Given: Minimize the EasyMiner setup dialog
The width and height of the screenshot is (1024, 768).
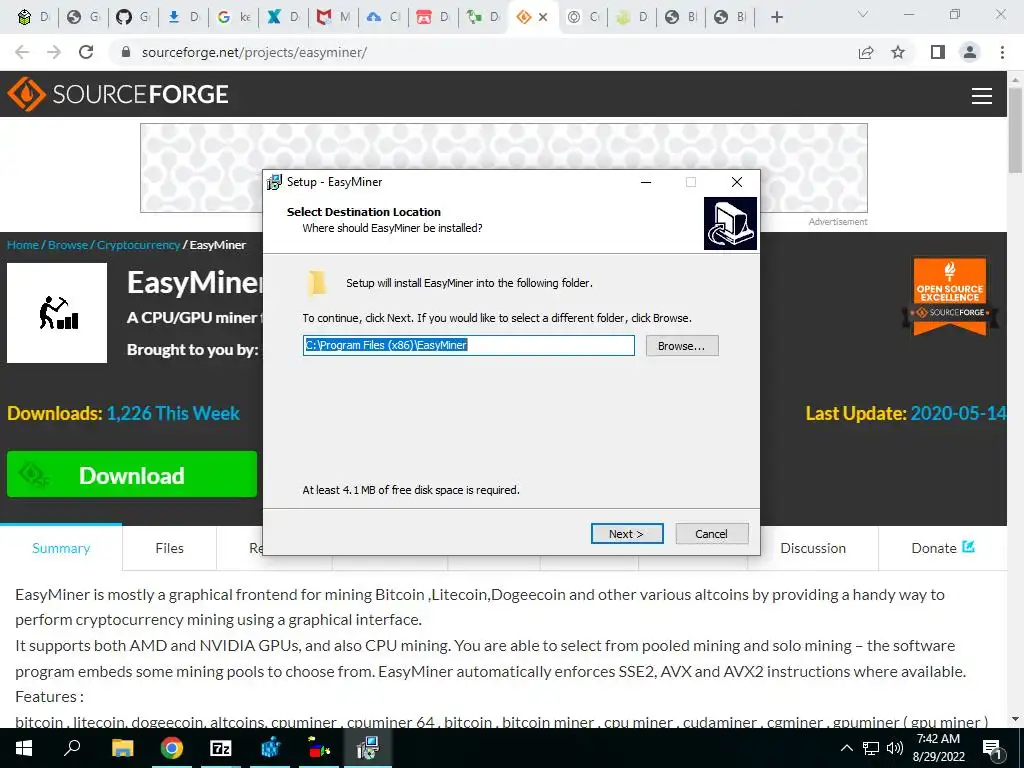Looking at the screenshot, I should click(646, 182).
